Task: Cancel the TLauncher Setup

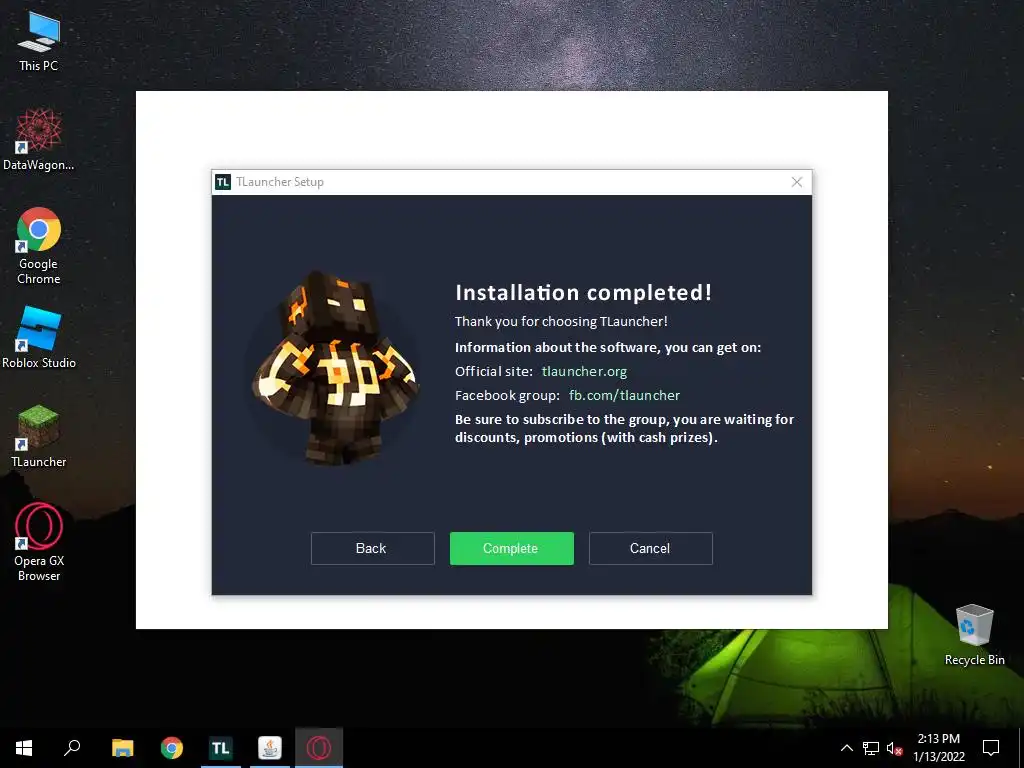Action: point(650,548)
